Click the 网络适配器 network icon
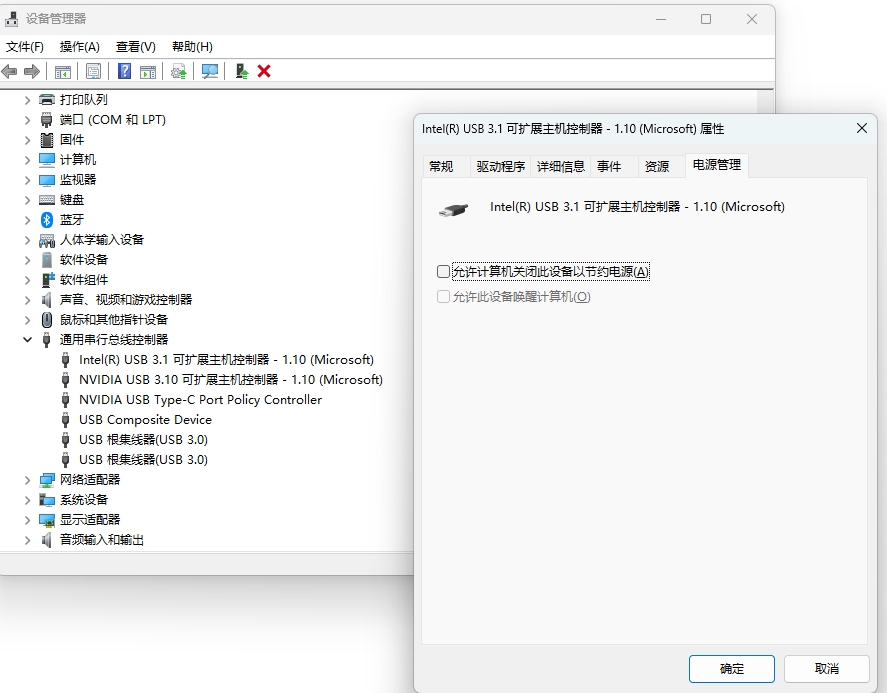 pyautogui.click(x=47, y=480)
